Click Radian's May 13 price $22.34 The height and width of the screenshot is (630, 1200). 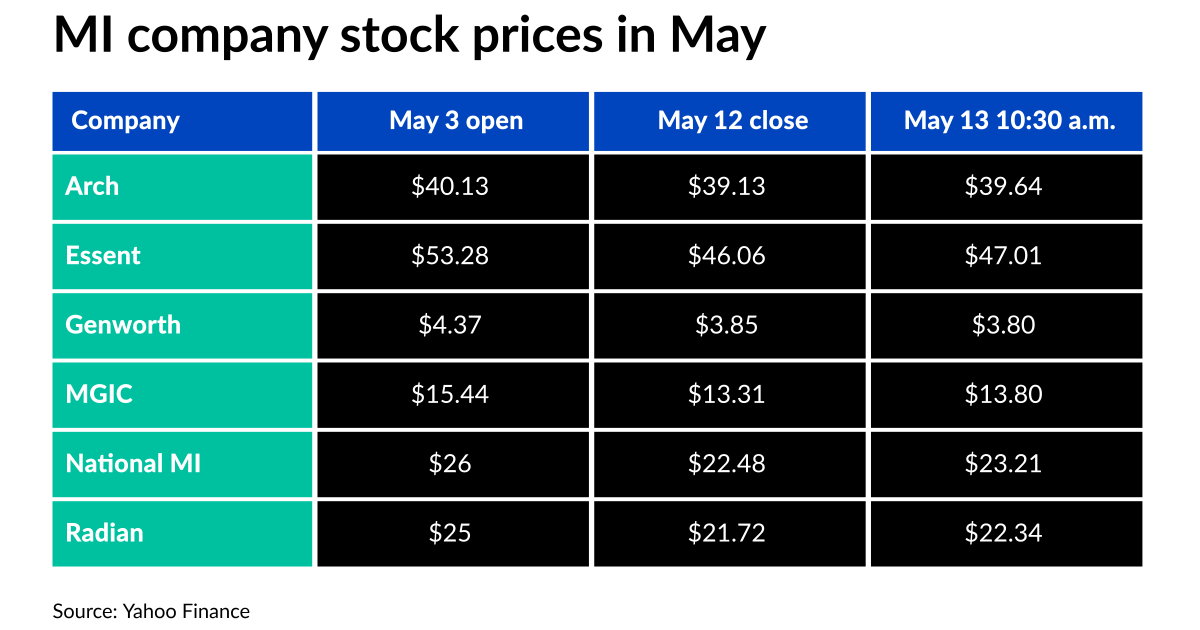(1003, 532)
